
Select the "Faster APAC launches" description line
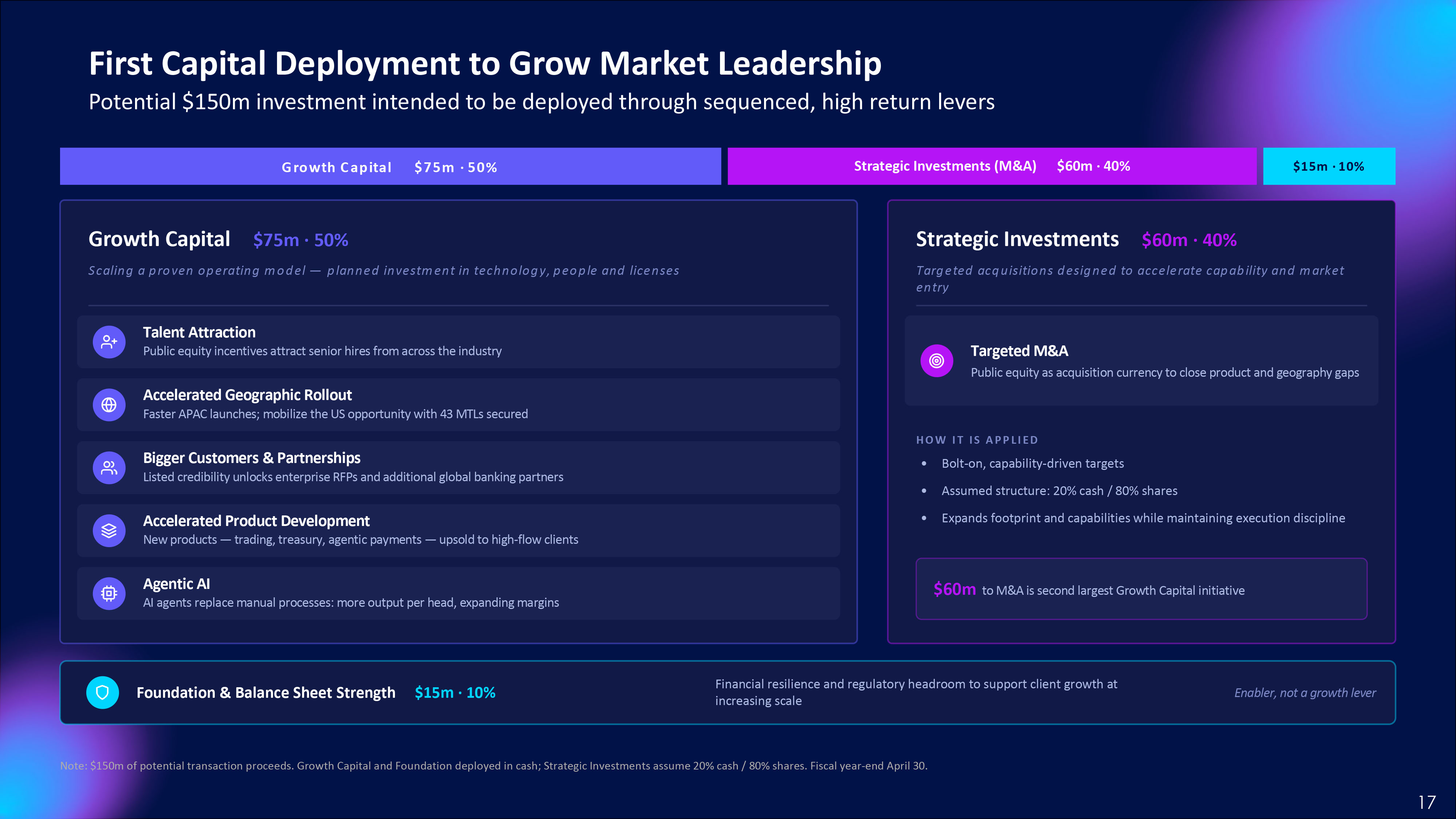click(x=335, y=414)
